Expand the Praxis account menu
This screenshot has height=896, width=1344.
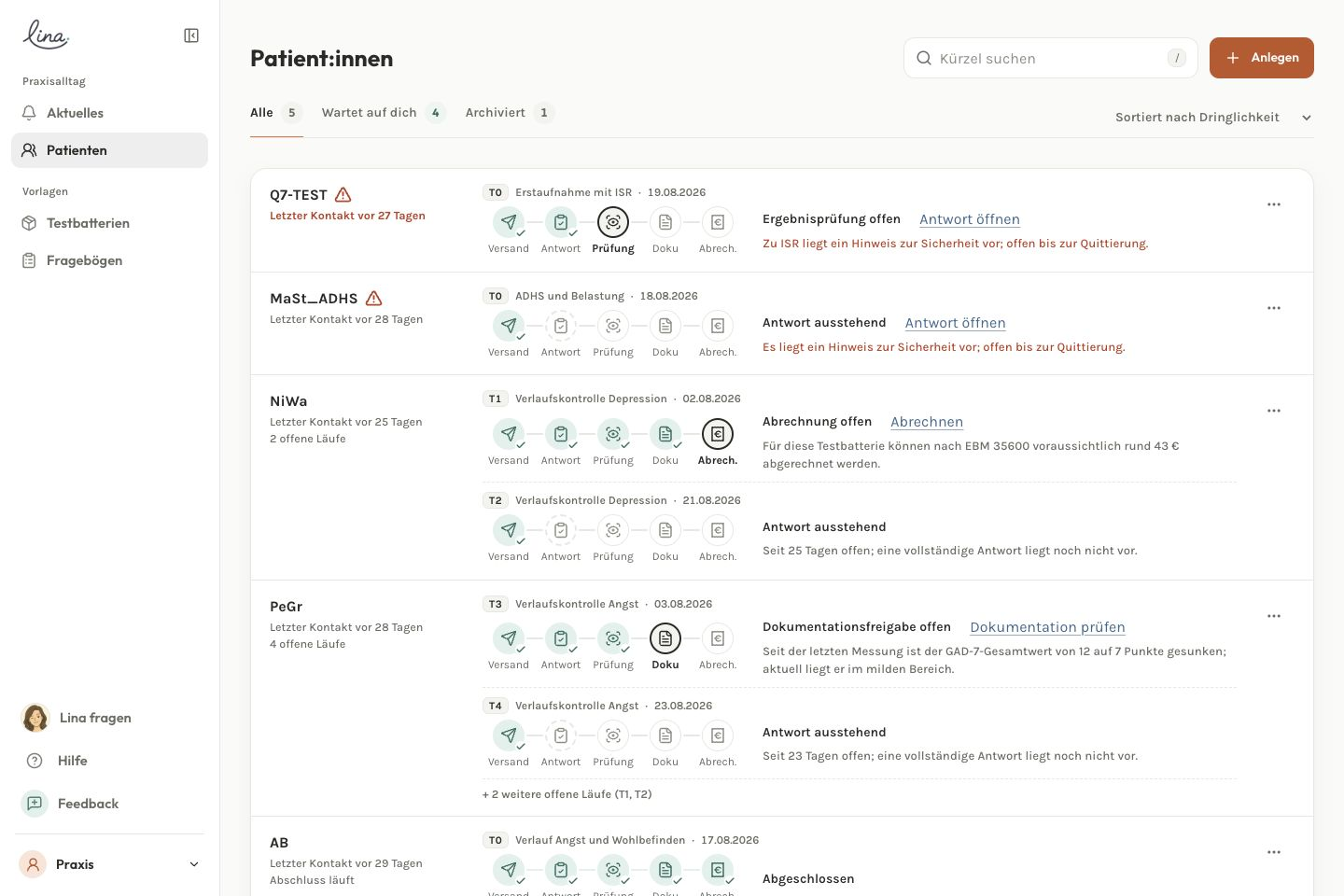(109, 864)
